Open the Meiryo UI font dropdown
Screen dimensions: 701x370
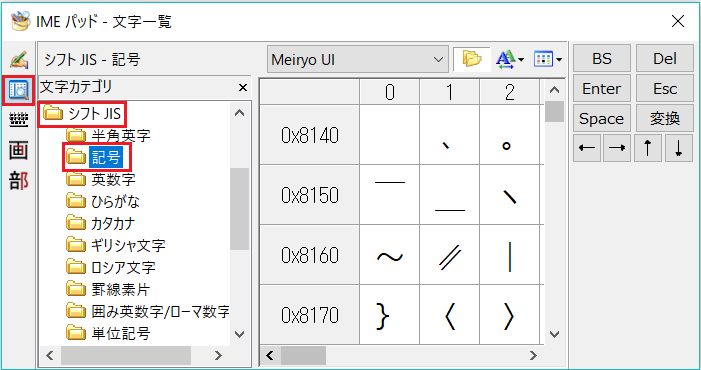point(358,59)
